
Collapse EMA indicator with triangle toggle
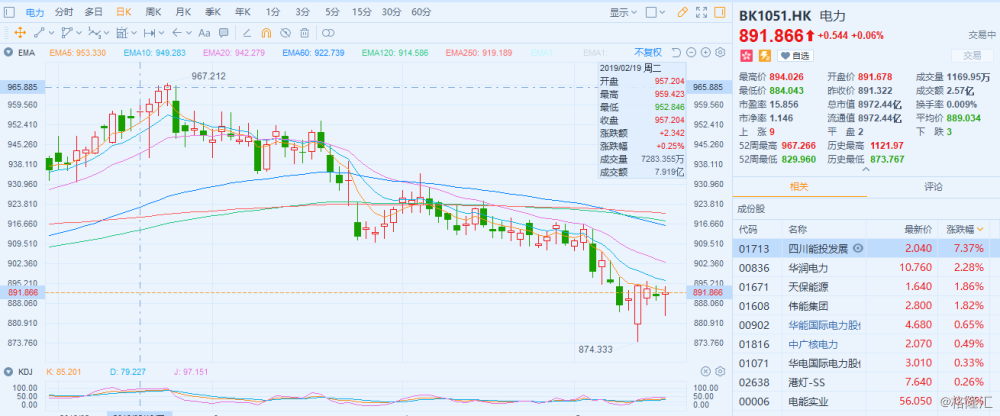point(10,52)
